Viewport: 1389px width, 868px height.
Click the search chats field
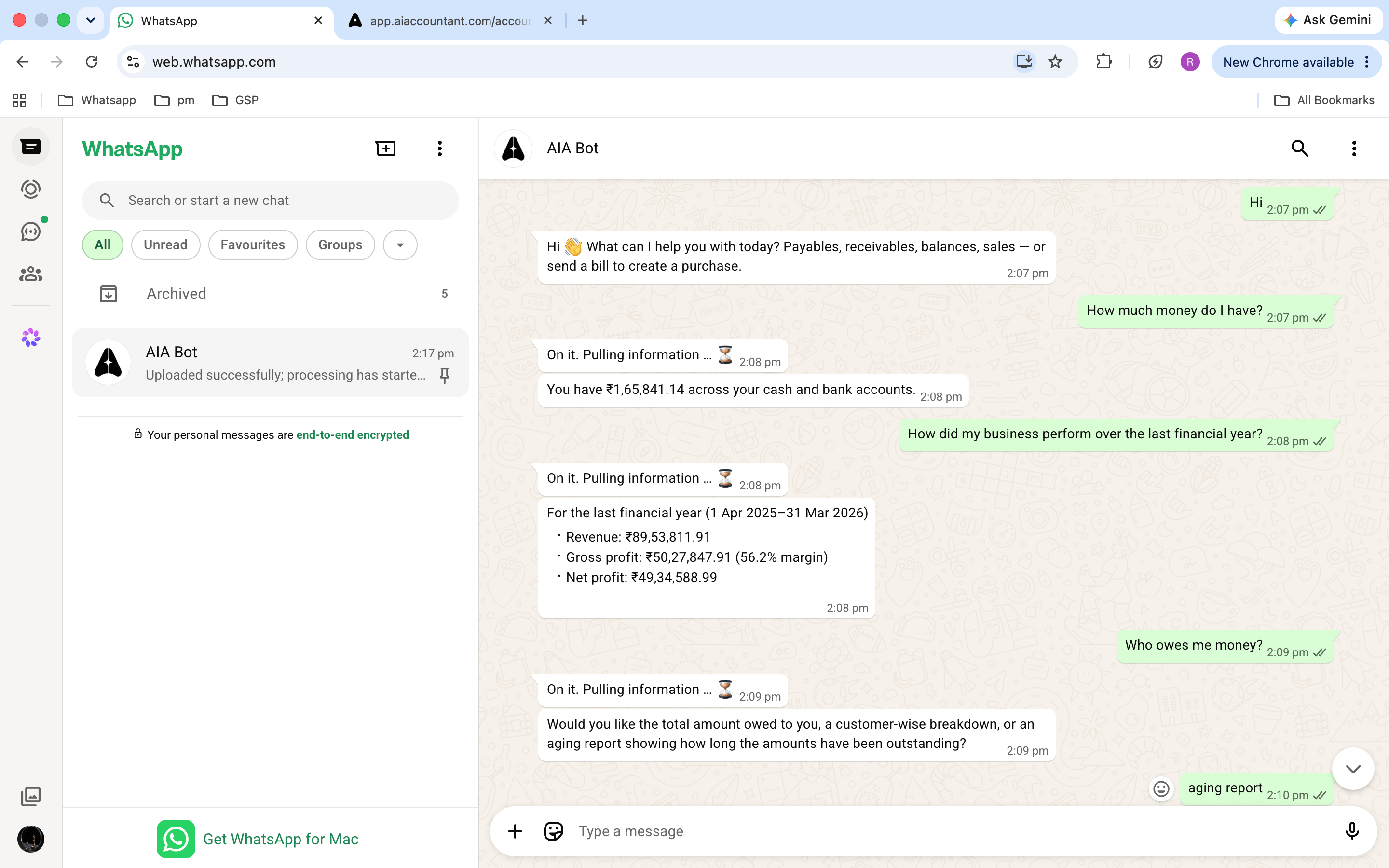[271, 200]
